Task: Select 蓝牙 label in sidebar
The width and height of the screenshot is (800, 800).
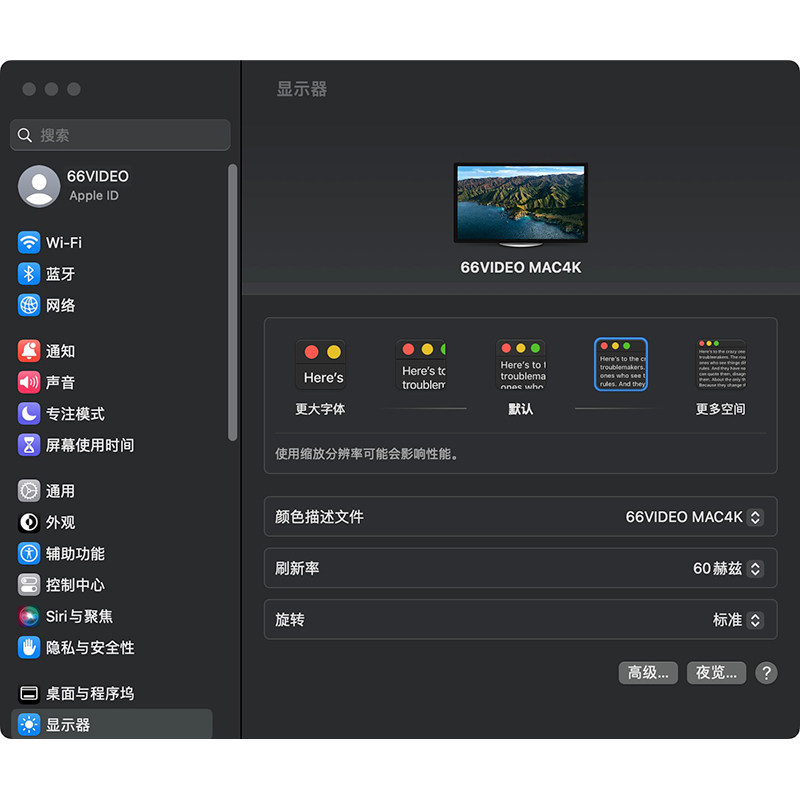Action: tap(60, 274)
